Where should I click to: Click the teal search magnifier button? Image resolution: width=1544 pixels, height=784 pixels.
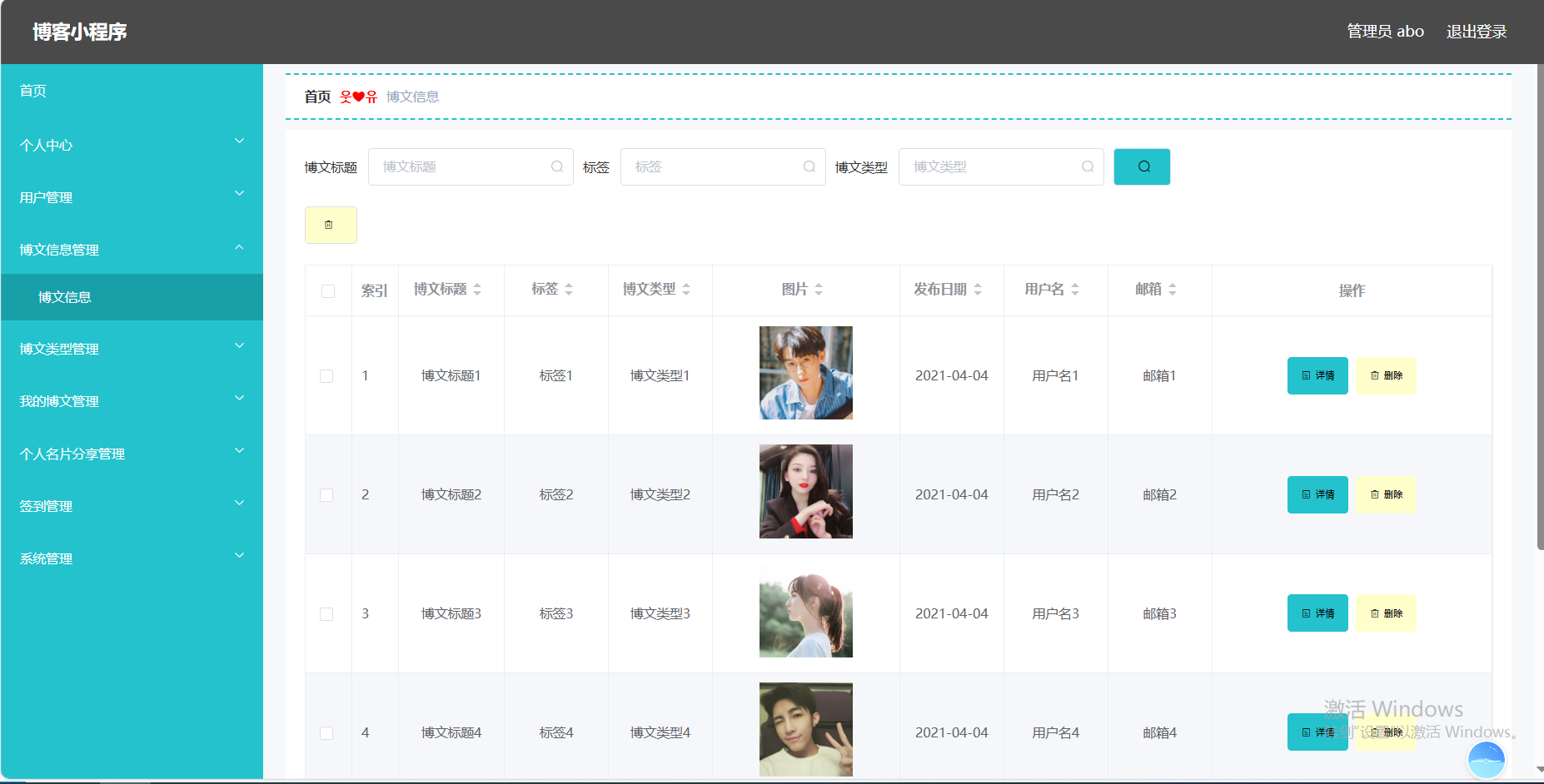click(1142, 166)
